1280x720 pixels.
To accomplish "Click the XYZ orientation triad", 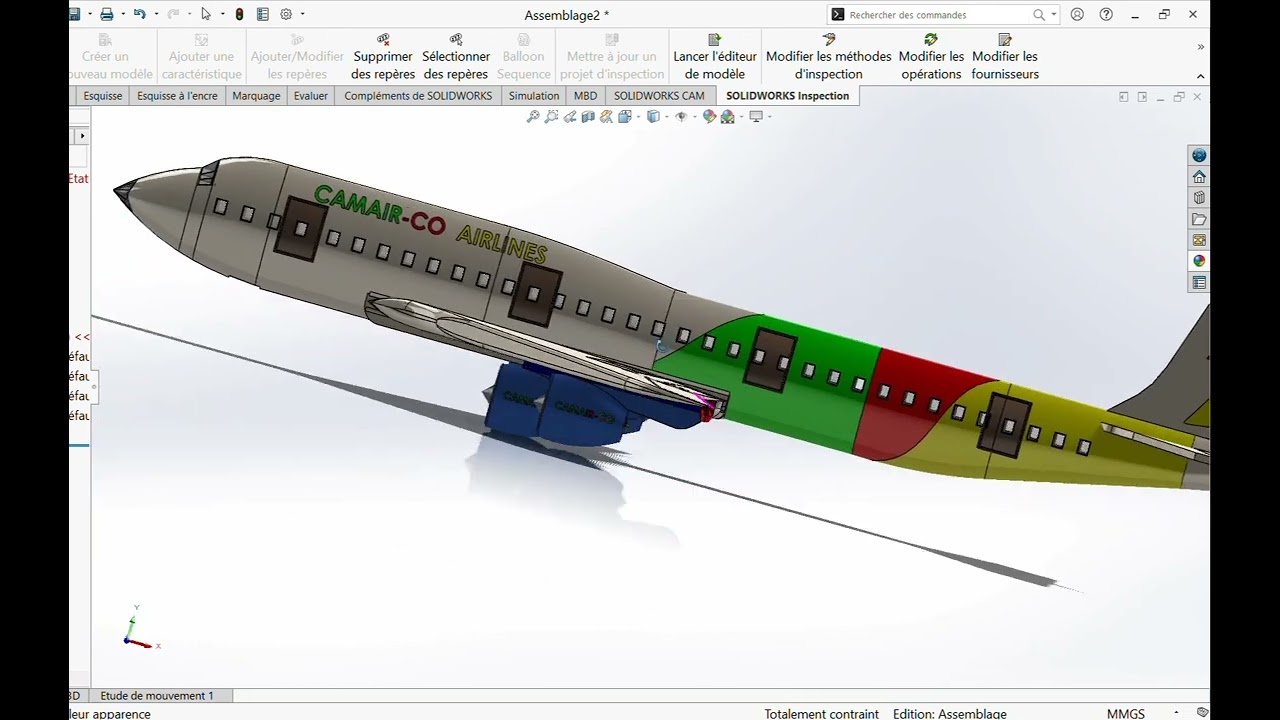I will (140, 630).
